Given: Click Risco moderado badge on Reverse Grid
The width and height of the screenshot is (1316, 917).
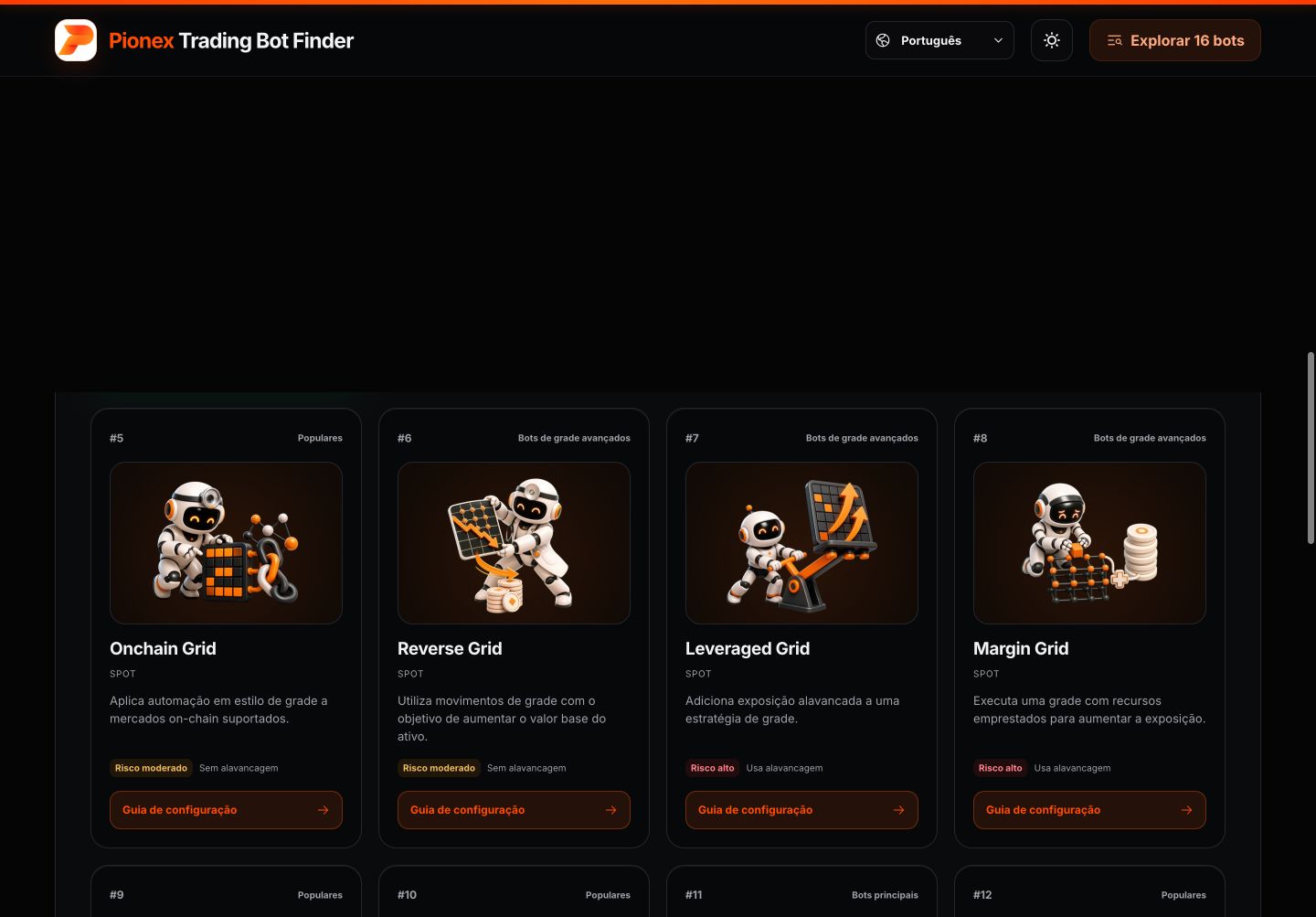Looking at the screenshot, I should pos(439,768).
